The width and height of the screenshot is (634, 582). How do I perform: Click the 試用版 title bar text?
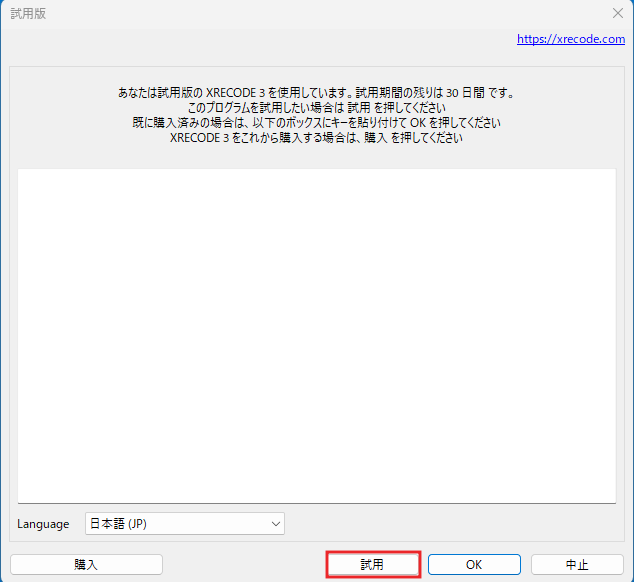28,13
